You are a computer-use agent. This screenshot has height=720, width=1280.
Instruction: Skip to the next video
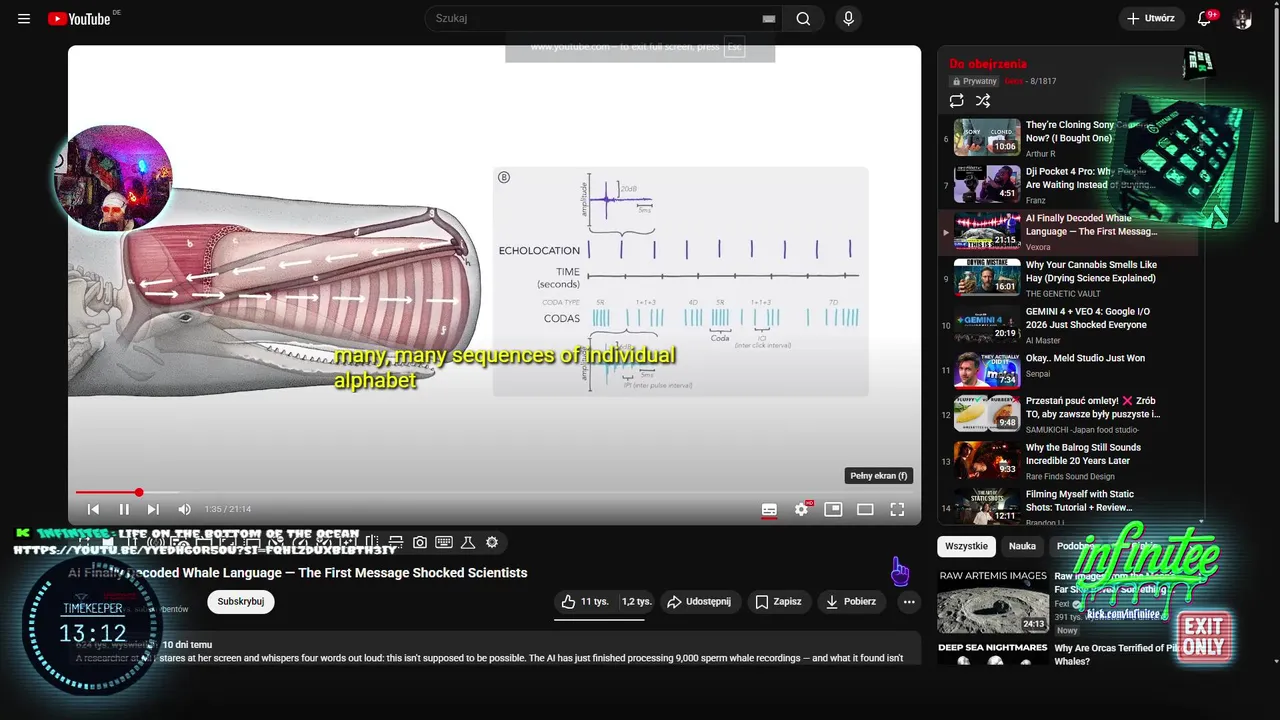coord(153,509)
